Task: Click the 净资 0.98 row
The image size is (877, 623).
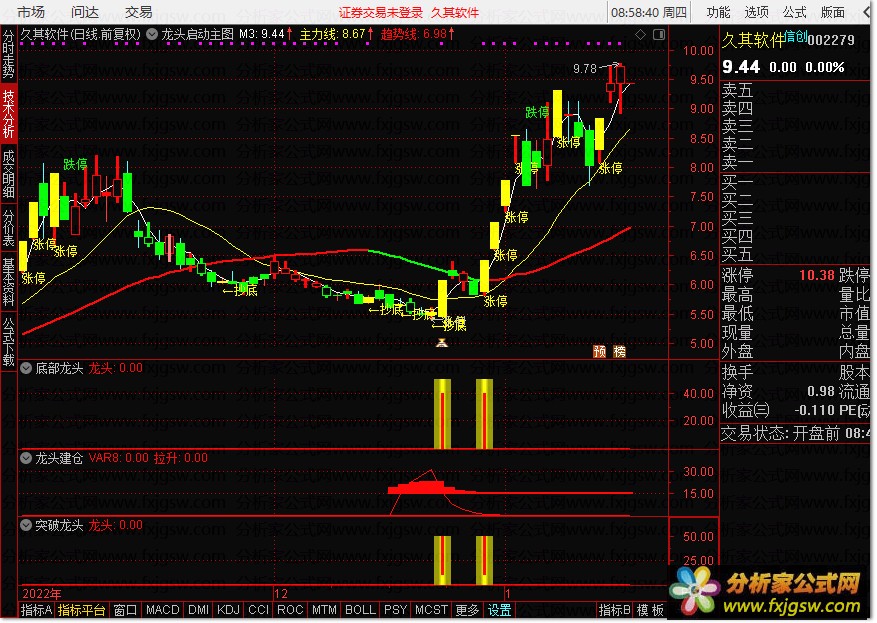Action: pos(778,391)
